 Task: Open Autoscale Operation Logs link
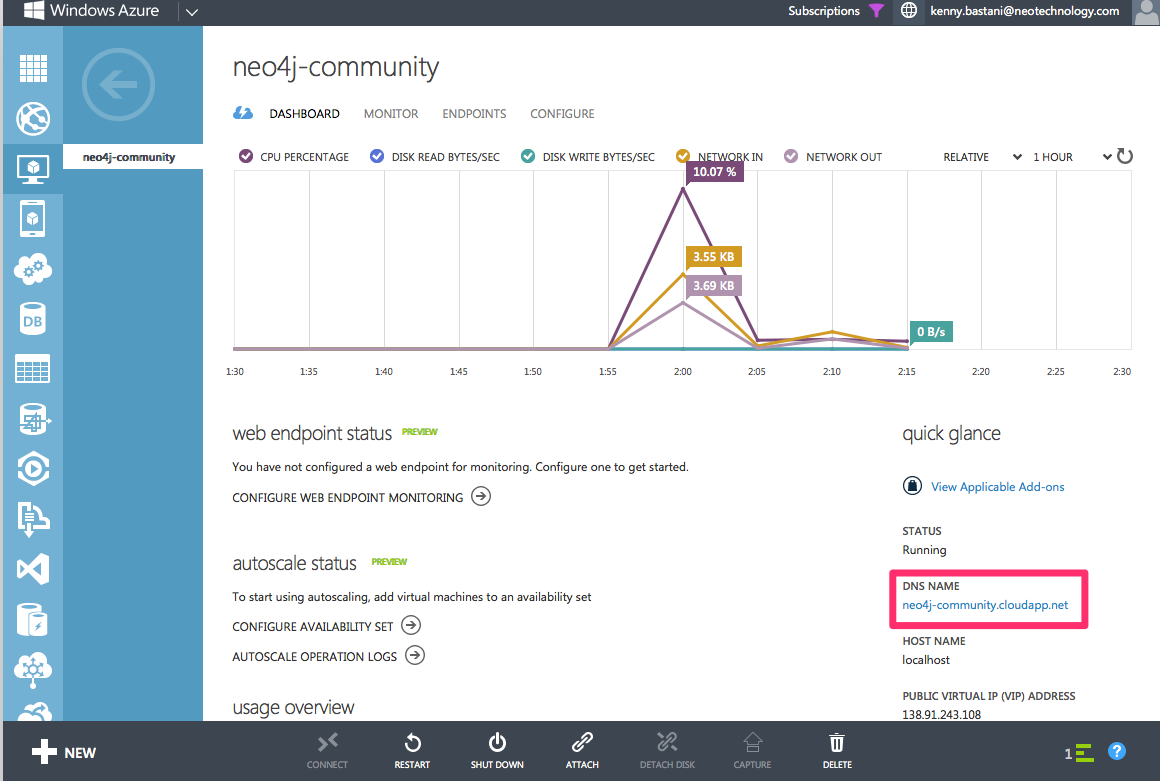[328, 656]
